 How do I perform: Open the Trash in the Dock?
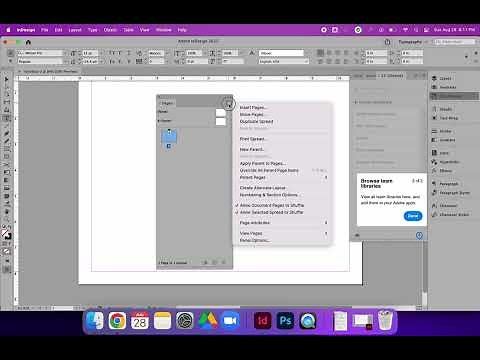385,321
